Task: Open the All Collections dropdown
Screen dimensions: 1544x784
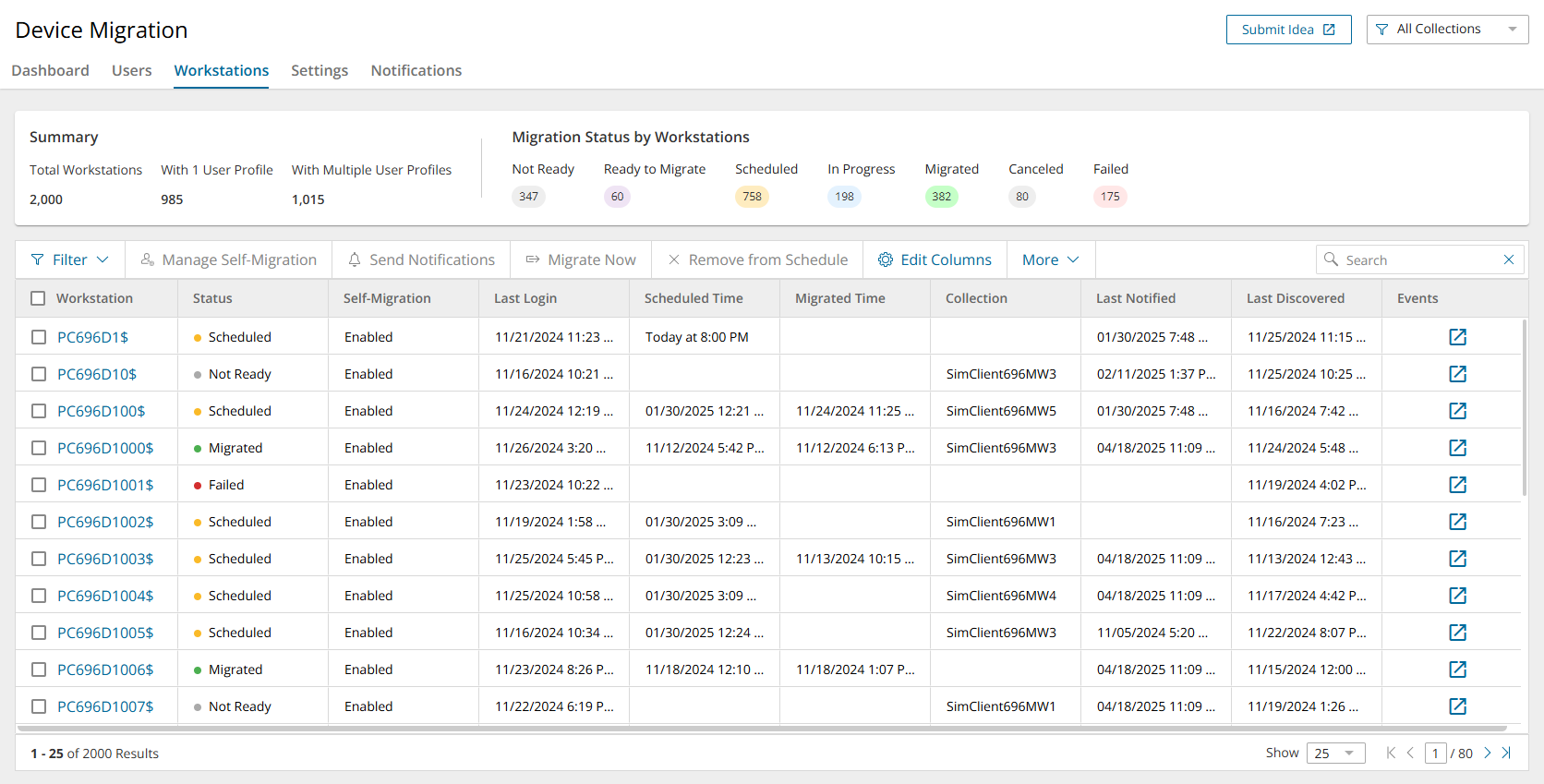Action: pyautogui.click(x=1446, y=30)
